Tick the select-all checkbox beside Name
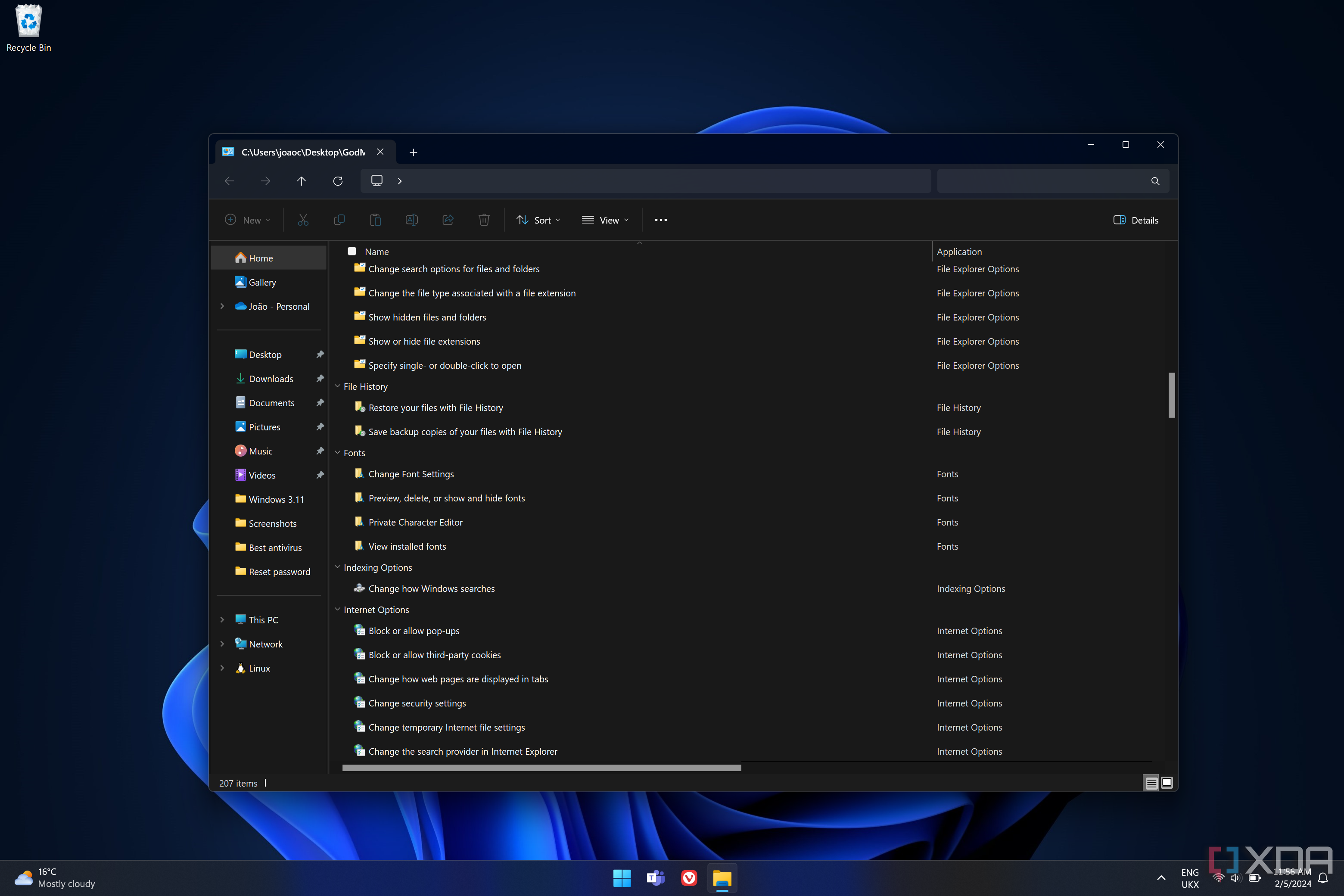1344x896 pixels. pos(352,252)
